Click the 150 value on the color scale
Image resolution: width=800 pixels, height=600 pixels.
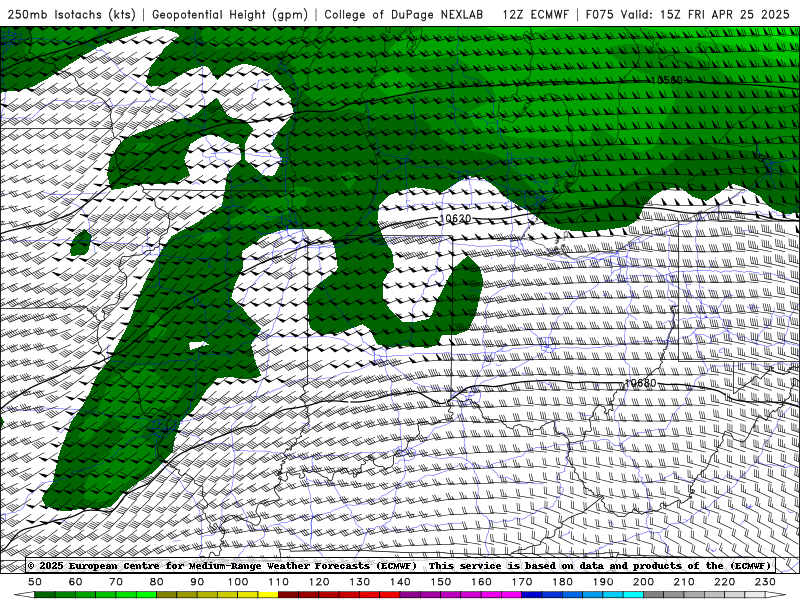click(x=441, y=582)
